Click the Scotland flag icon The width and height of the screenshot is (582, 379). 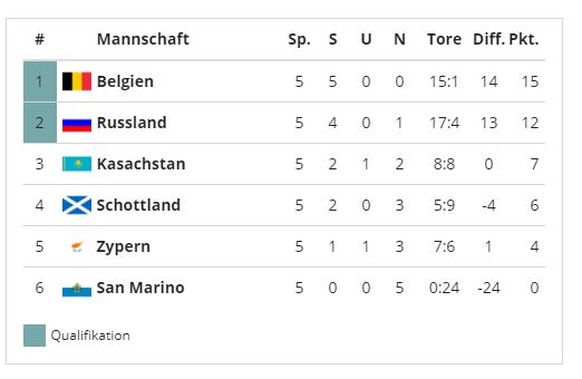click(x=76, y=205)
